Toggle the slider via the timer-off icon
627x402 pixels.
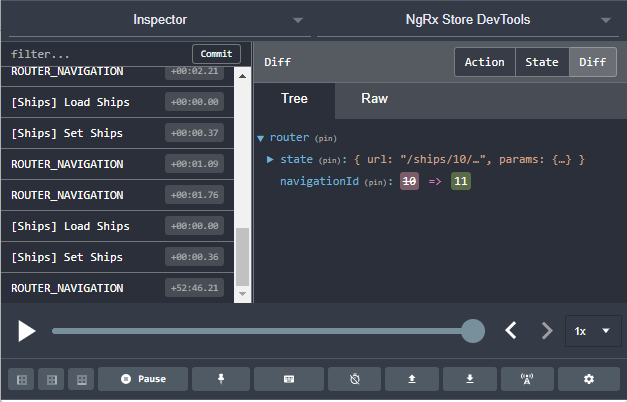[x=354, y=379]
